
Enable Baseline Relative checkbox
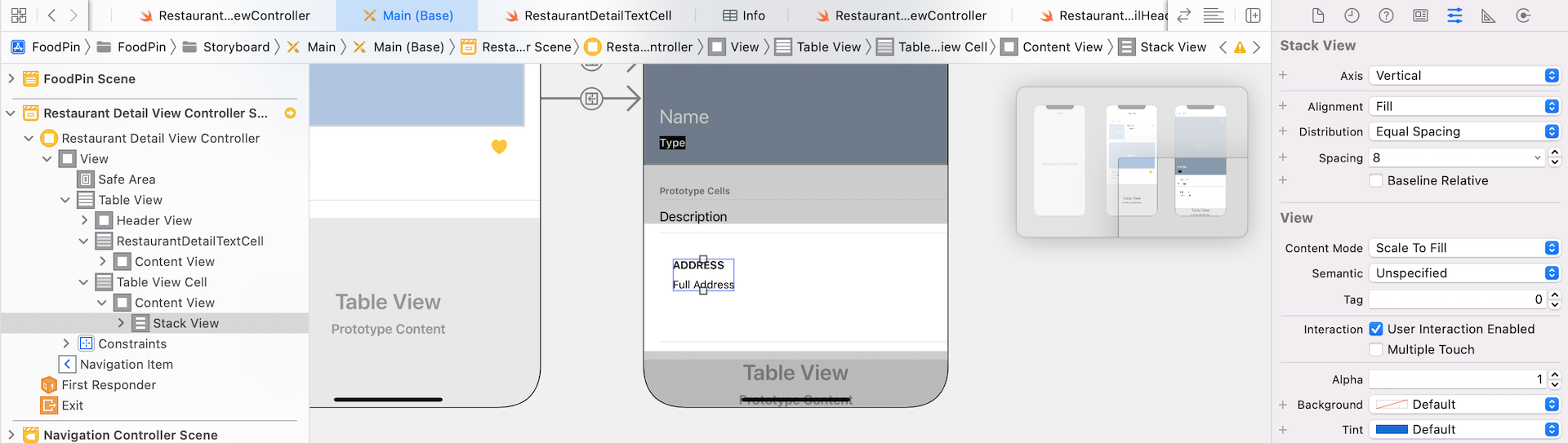(1376, 181)
